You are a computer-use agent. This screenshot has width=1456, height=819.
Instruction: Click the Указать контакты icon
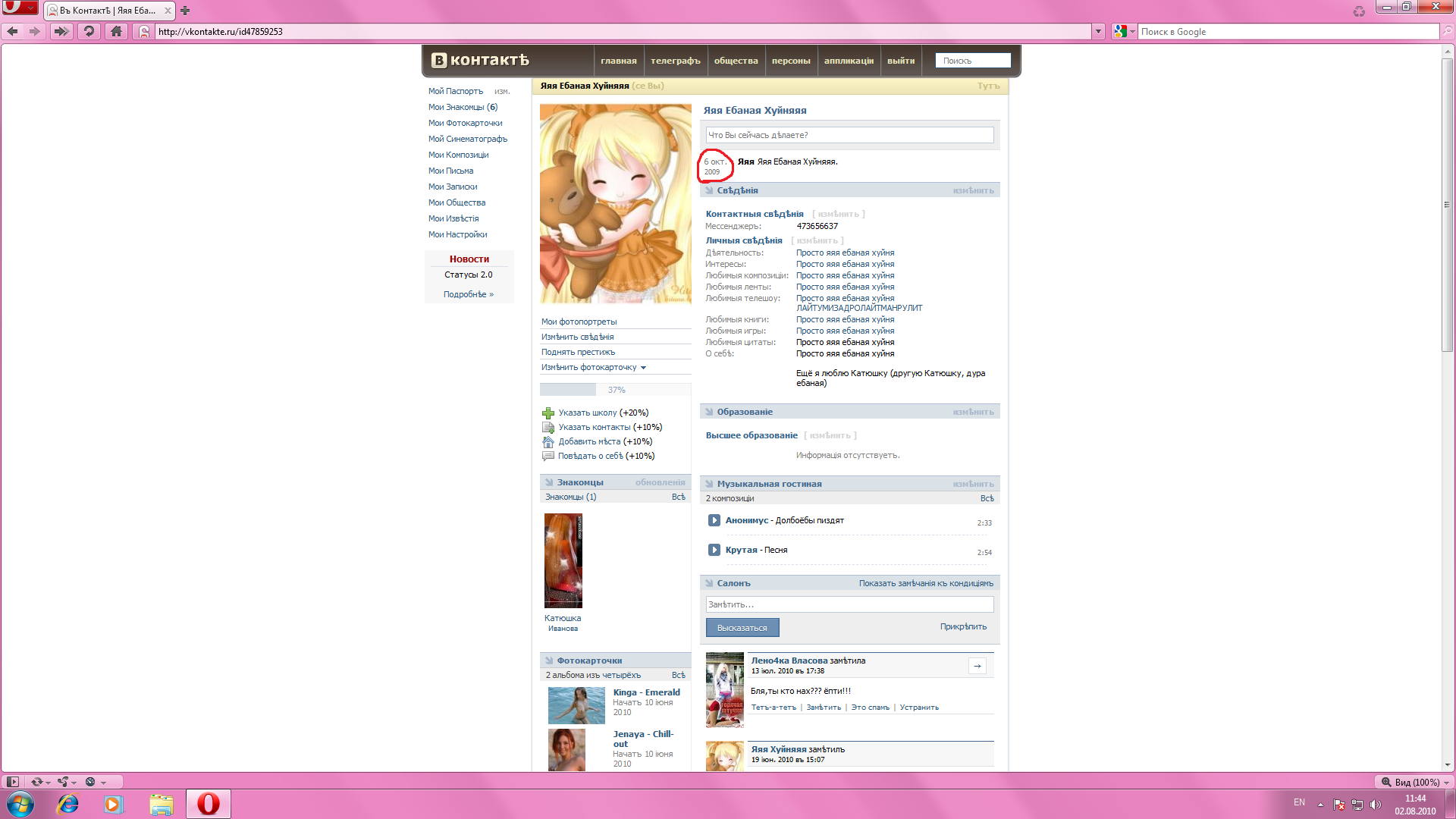548,428
